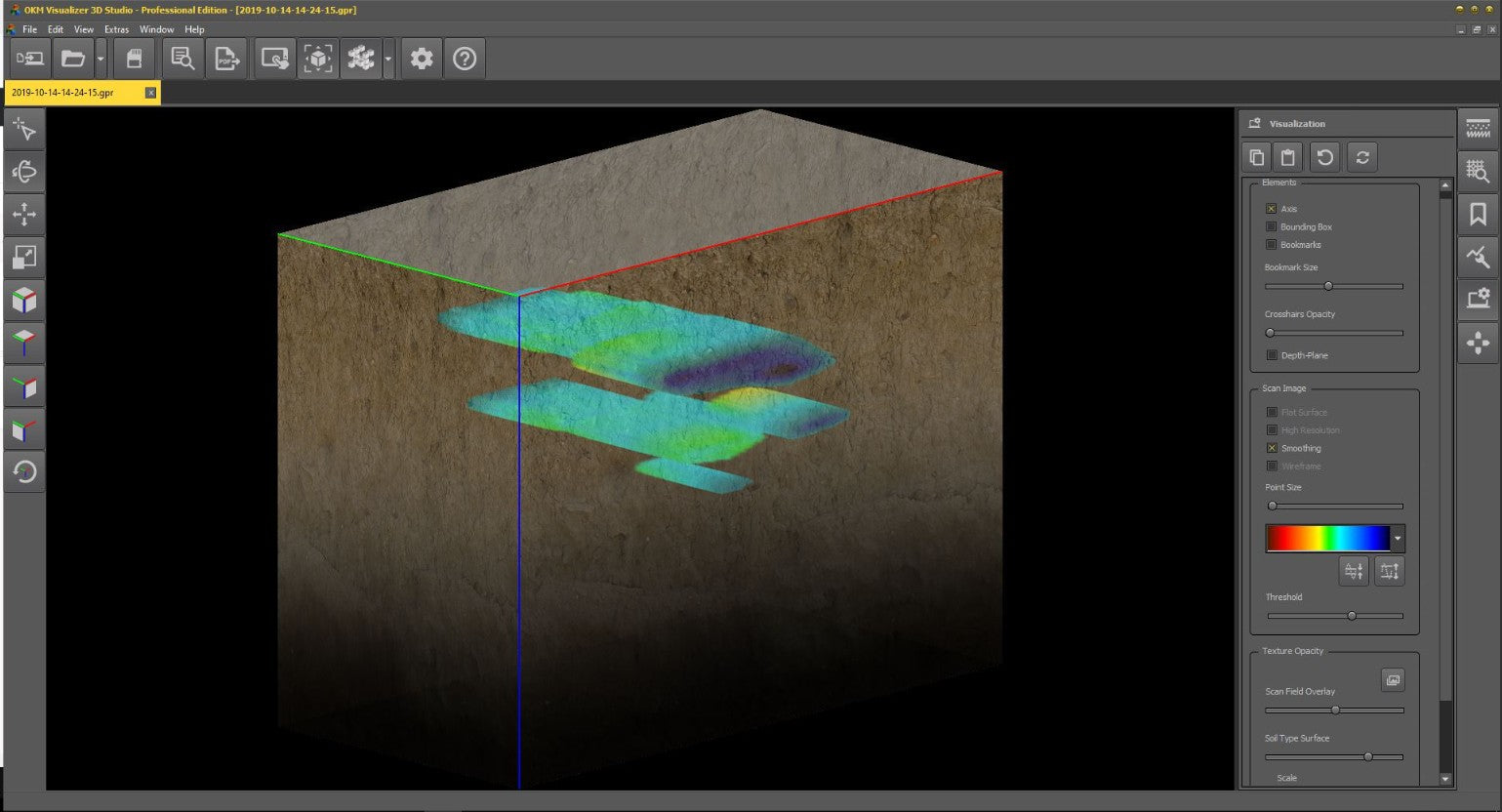Open the View menu
This screenshot has width=1502, height=812.
point(84,29)
